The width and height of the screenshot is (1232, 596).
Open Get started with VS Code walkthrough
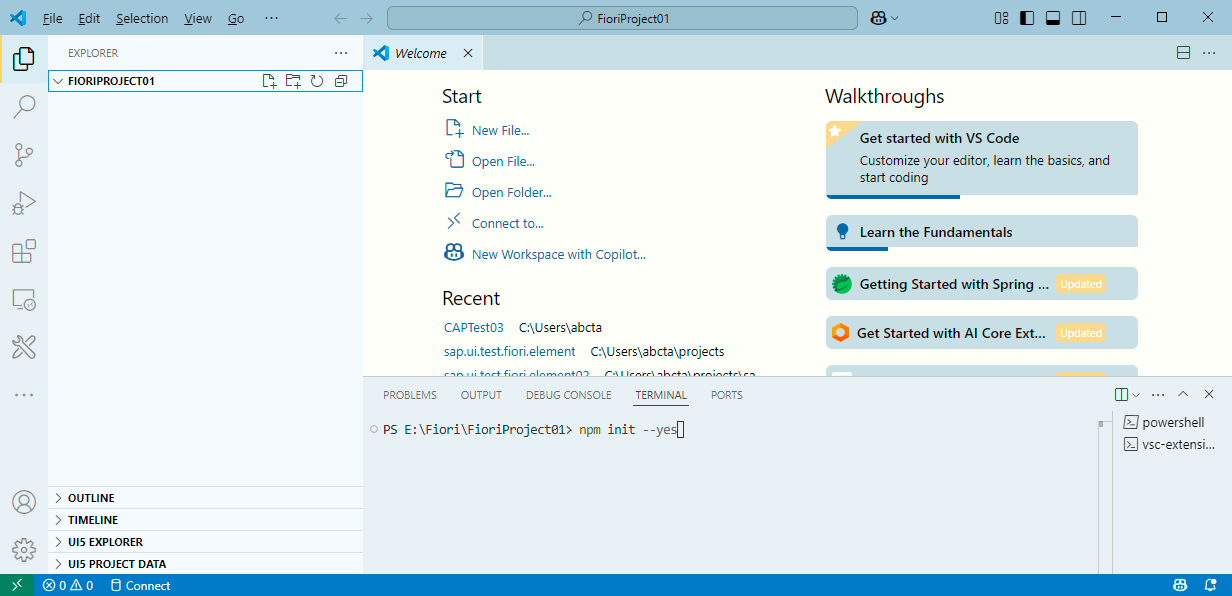[982, 159]
